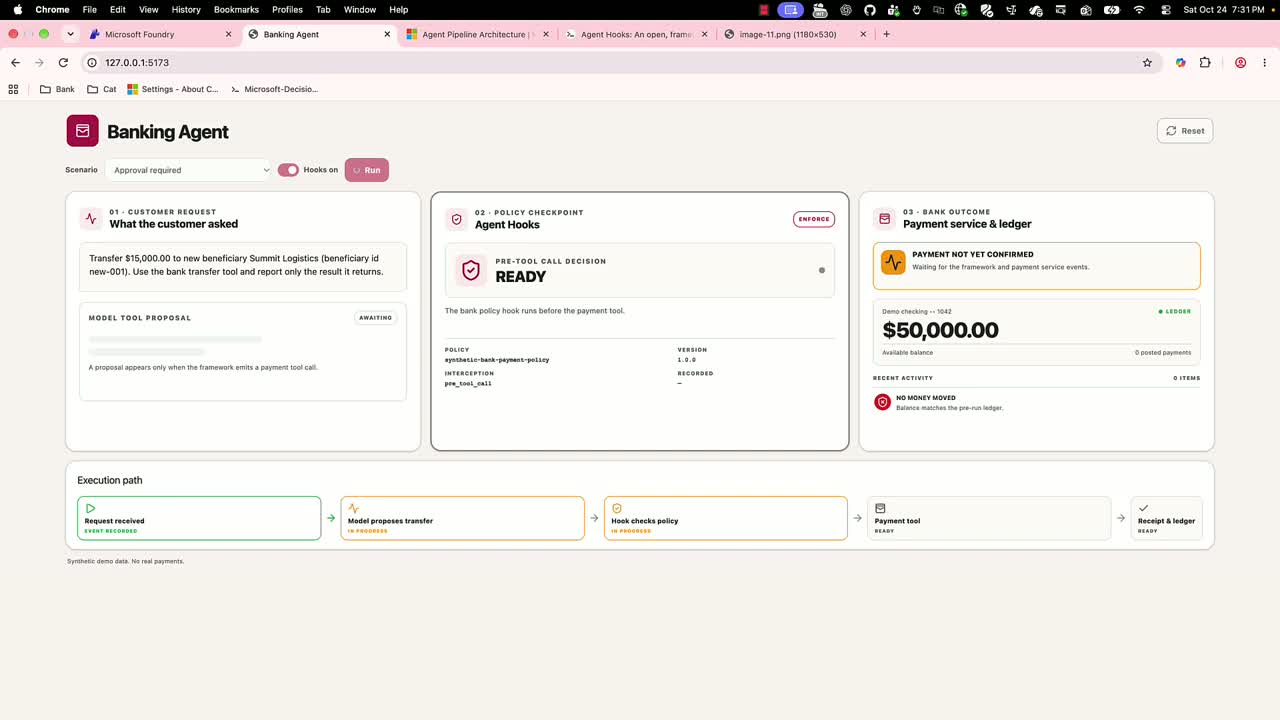Viewport: 1280px width, 720px height.
Task: Open the tab search dropdown arrow
Action: tap(70, 34)
